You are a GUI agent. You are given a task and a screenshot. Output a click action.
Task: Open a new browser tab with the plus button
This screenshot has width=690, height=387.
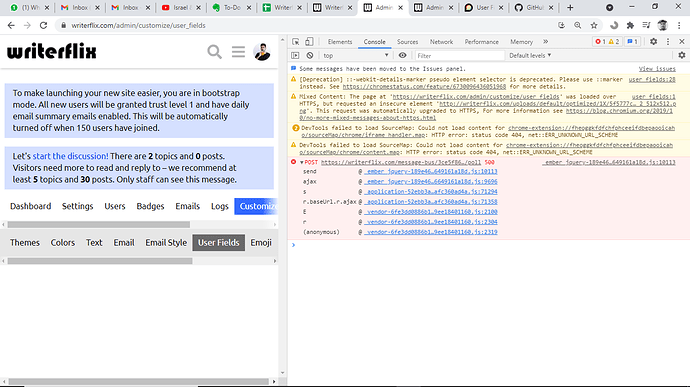[570, 7]
